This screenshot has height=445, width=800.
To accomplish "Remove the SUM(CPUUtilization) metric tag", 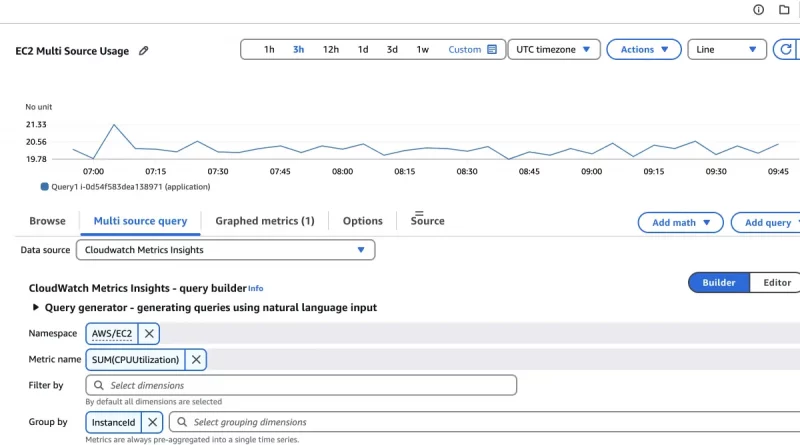I will tap(196, 359).
